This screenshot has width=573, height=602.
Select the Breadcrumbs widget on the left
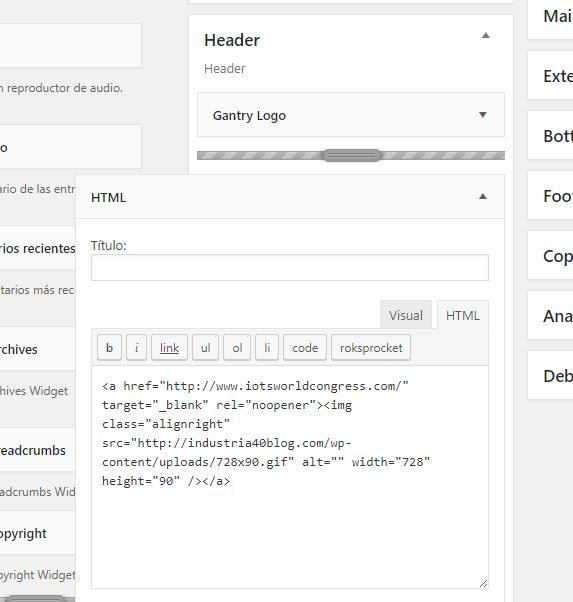tap(38, 450)
